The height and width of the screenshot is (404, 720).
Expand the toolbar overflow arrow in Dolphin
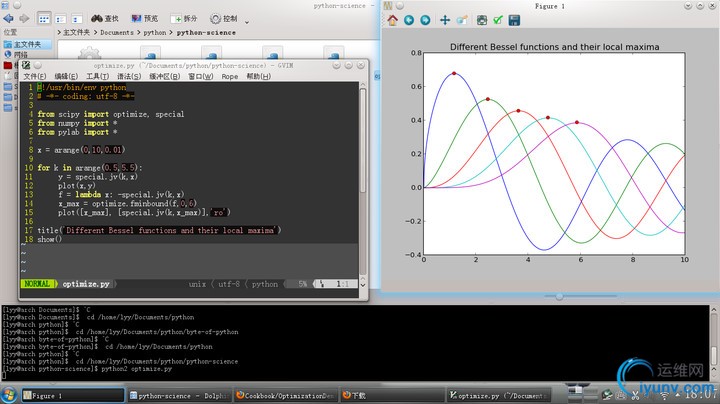tap(247, 21)
